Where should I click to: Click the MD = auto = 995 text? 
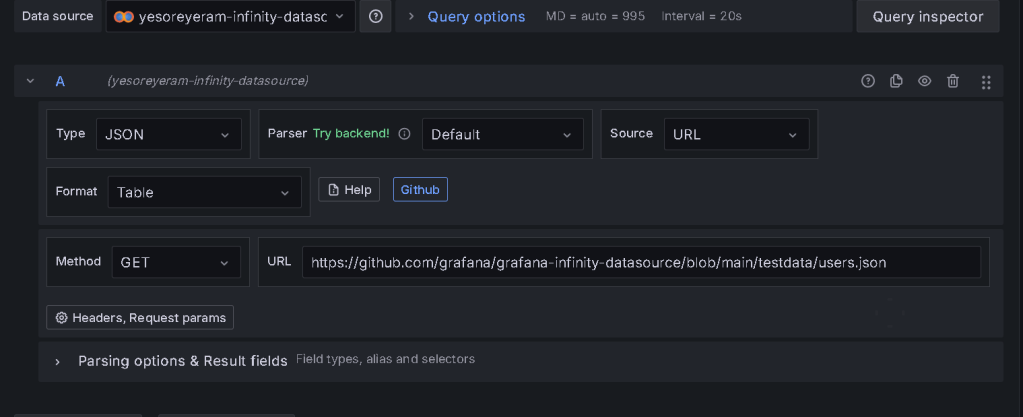[596, 16]
